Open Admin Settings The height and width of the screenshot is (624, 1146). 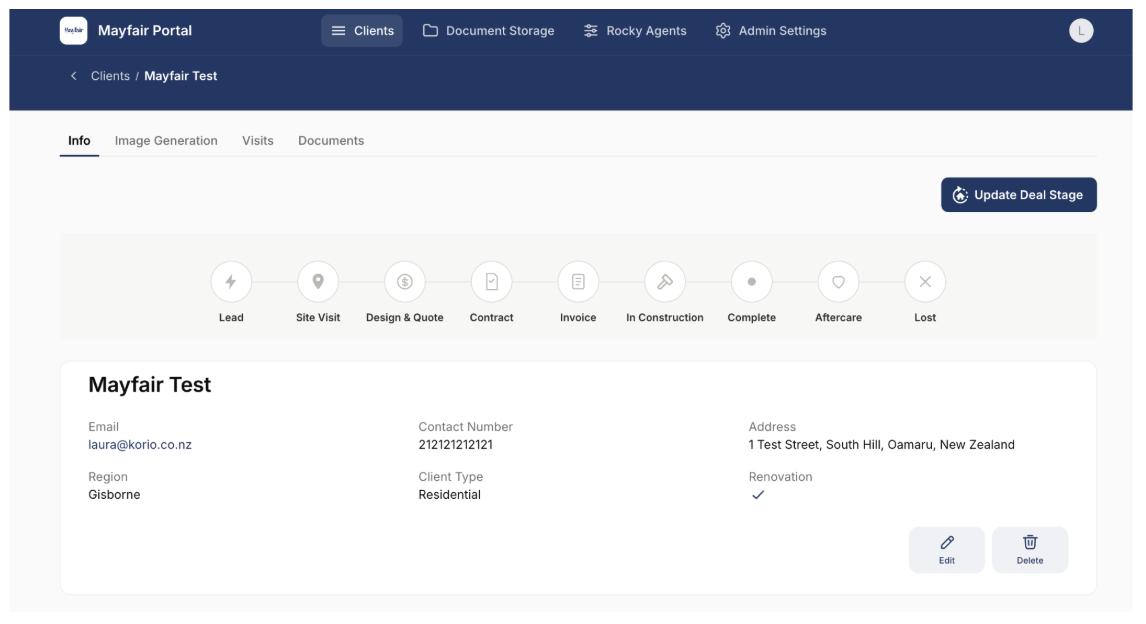point(770,31)
